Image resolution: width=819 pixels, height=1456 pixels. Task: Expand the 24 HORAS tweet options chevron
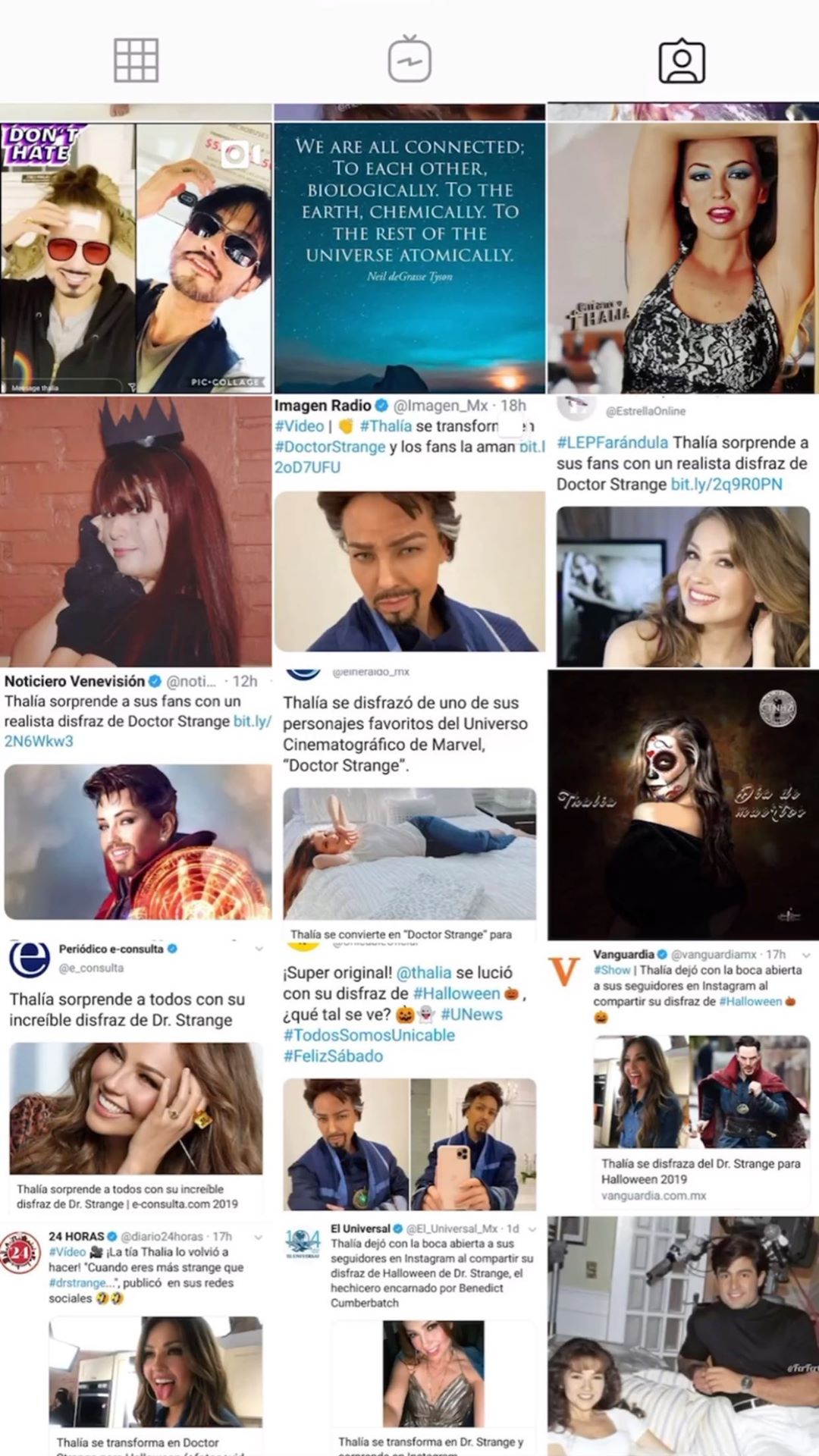(259, 1237)
